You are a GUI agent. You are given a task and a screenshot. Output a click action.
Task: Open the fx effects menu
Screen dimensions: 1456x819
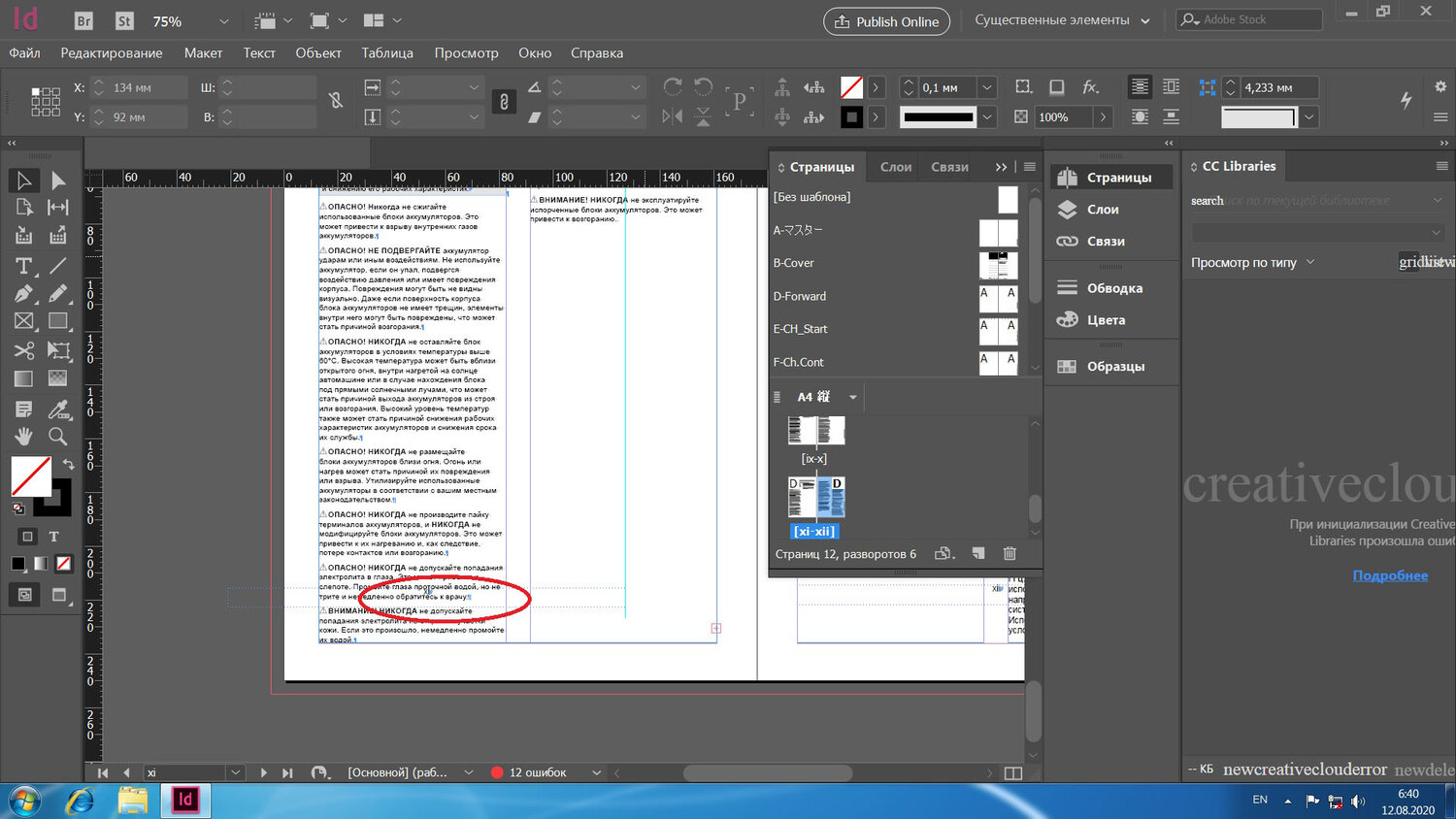1091,87
